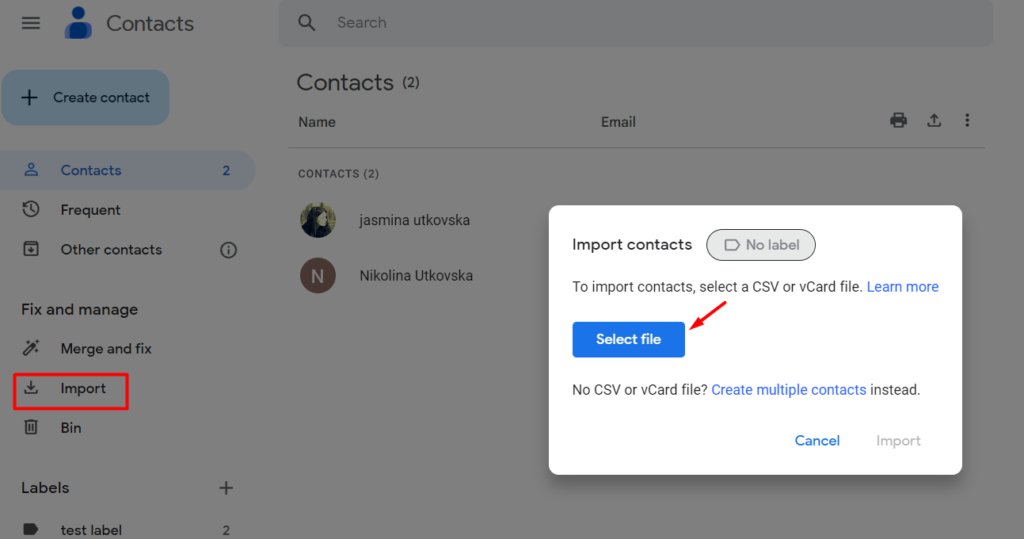Open the three-dot list options menu
This screenshot has height=539, width=1024.
point(967,120)
